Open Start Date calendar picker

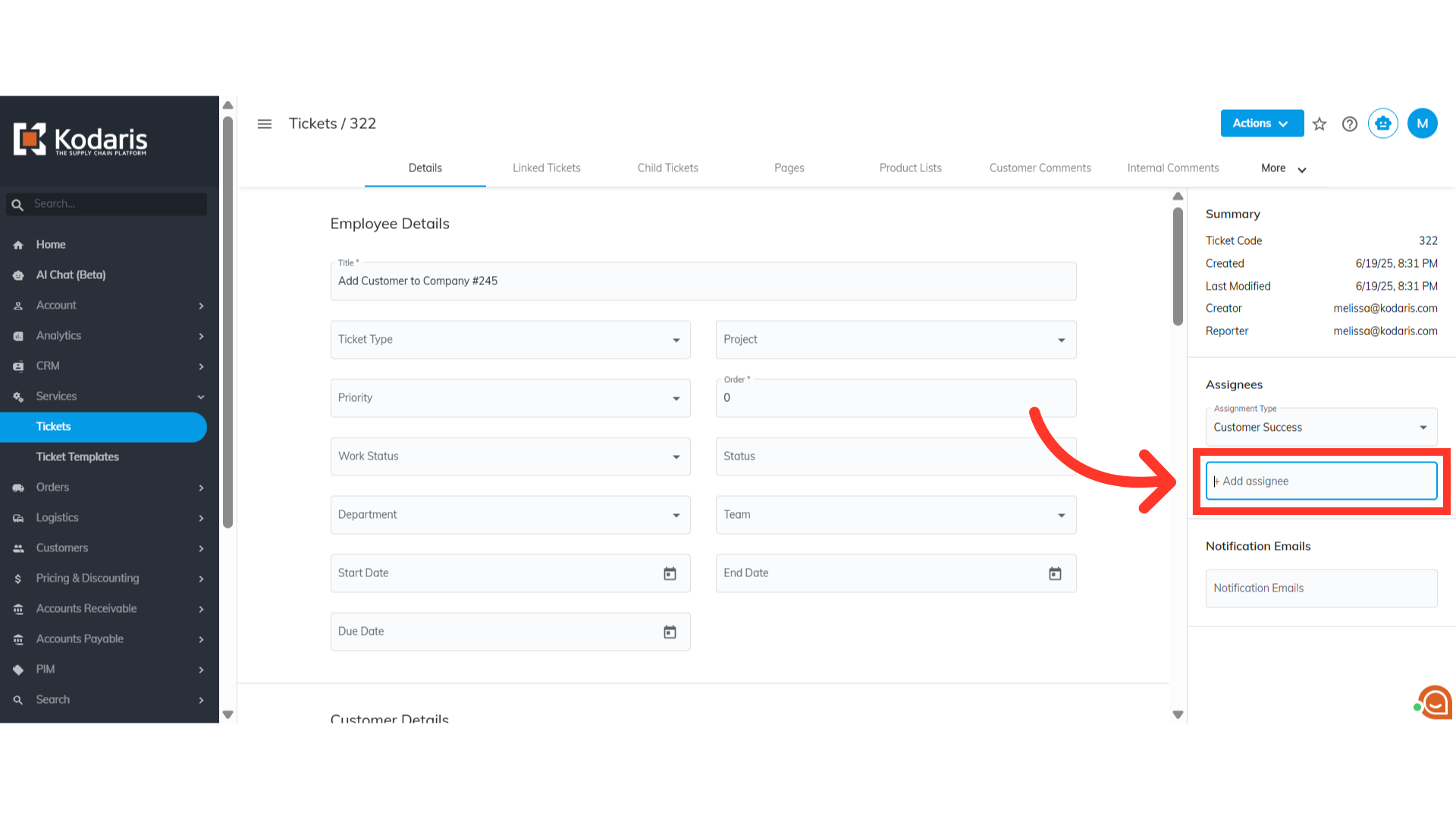coord(670,573)
